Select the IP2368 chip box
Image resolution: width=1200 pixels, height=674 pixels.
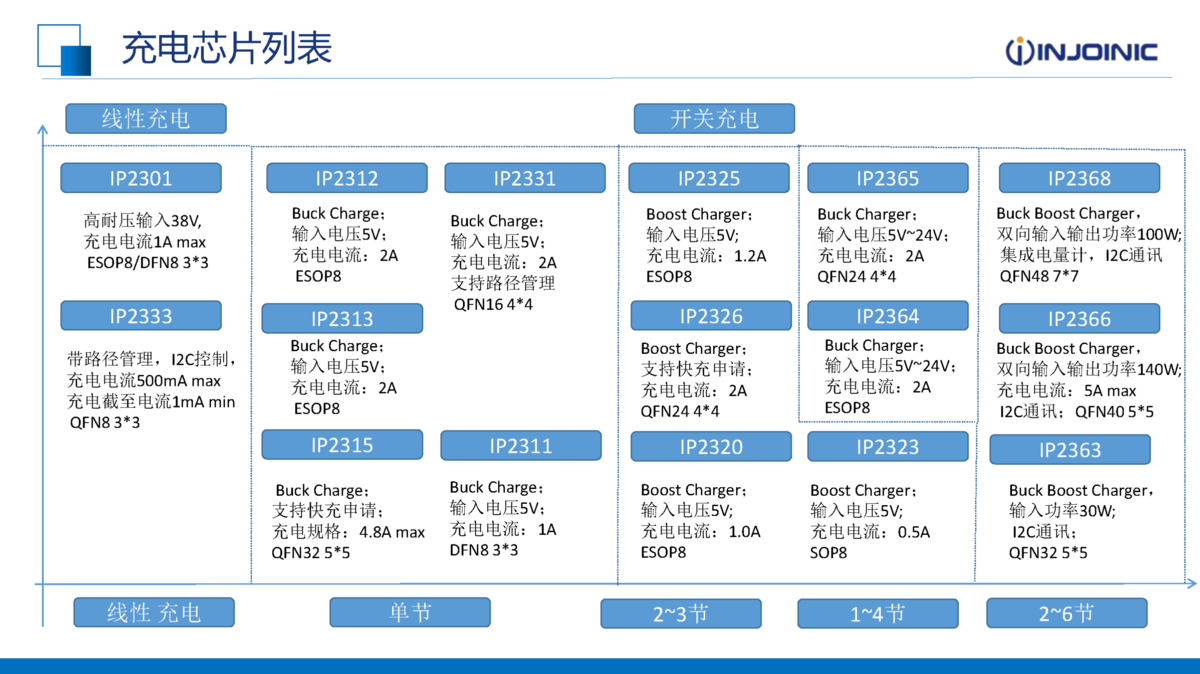tap(1079, 179)
